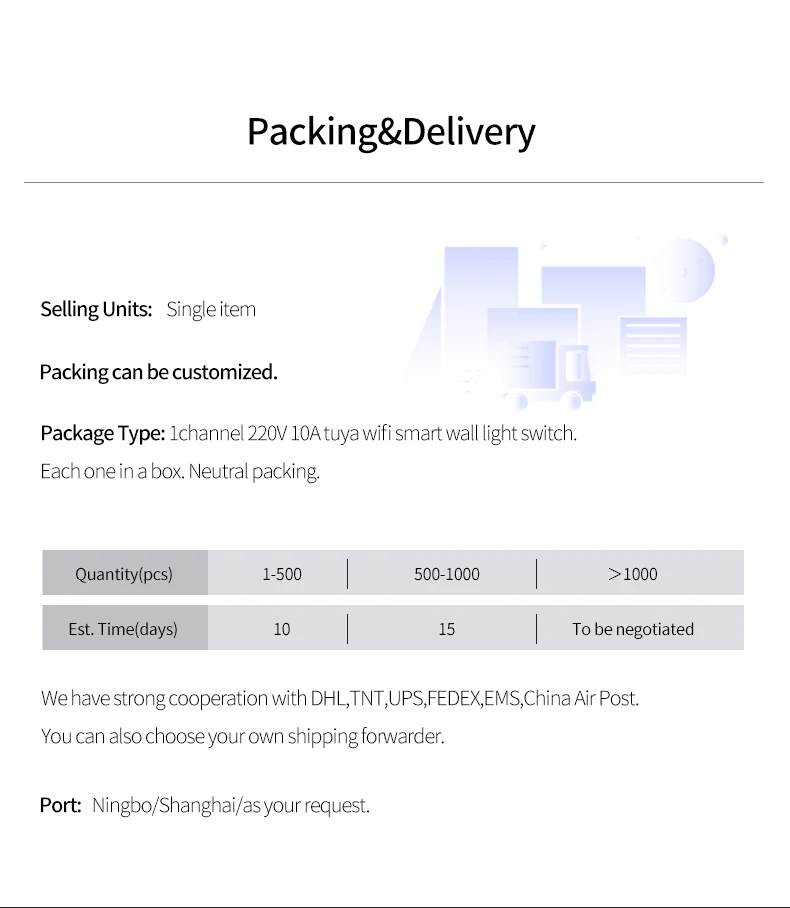Select the Selling Units label
Viewport: 790px width, 908px height.
tap(96, 309)
